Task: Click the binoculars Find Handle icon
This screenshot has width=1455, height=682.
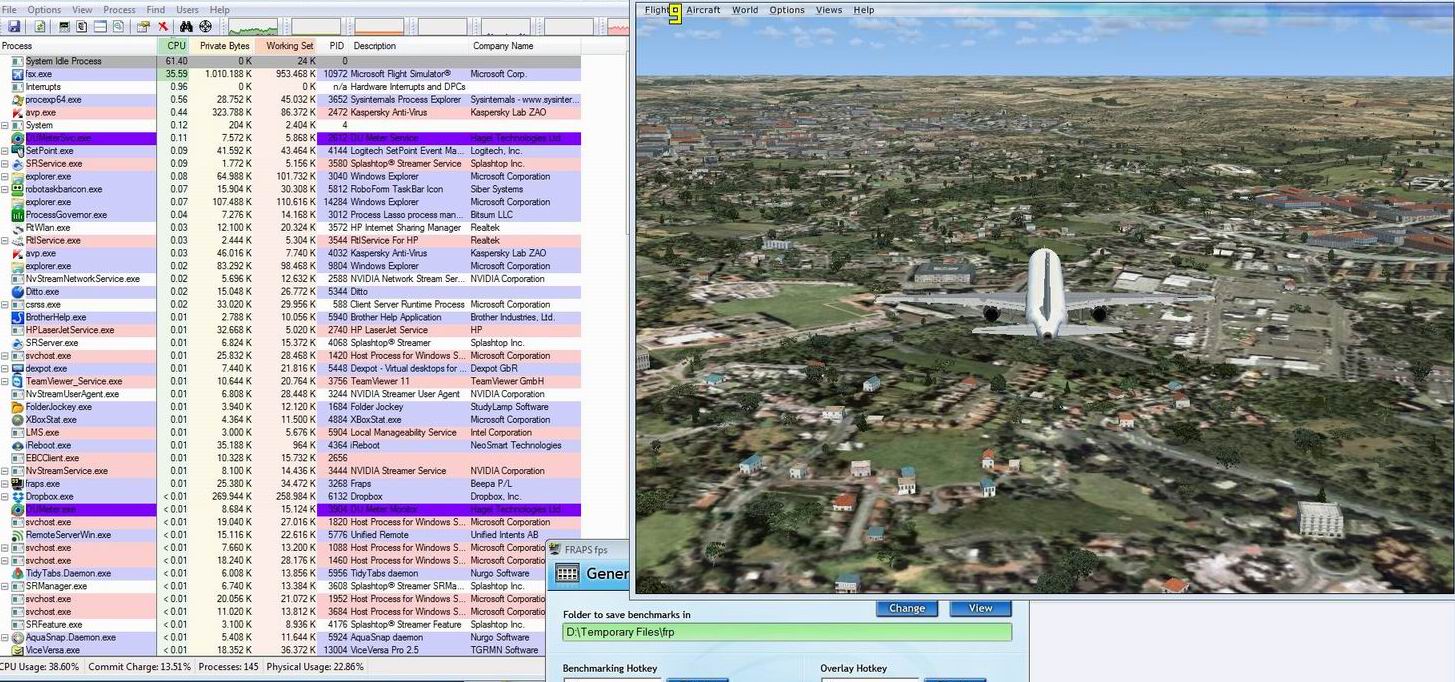Action: click(186, 26)
